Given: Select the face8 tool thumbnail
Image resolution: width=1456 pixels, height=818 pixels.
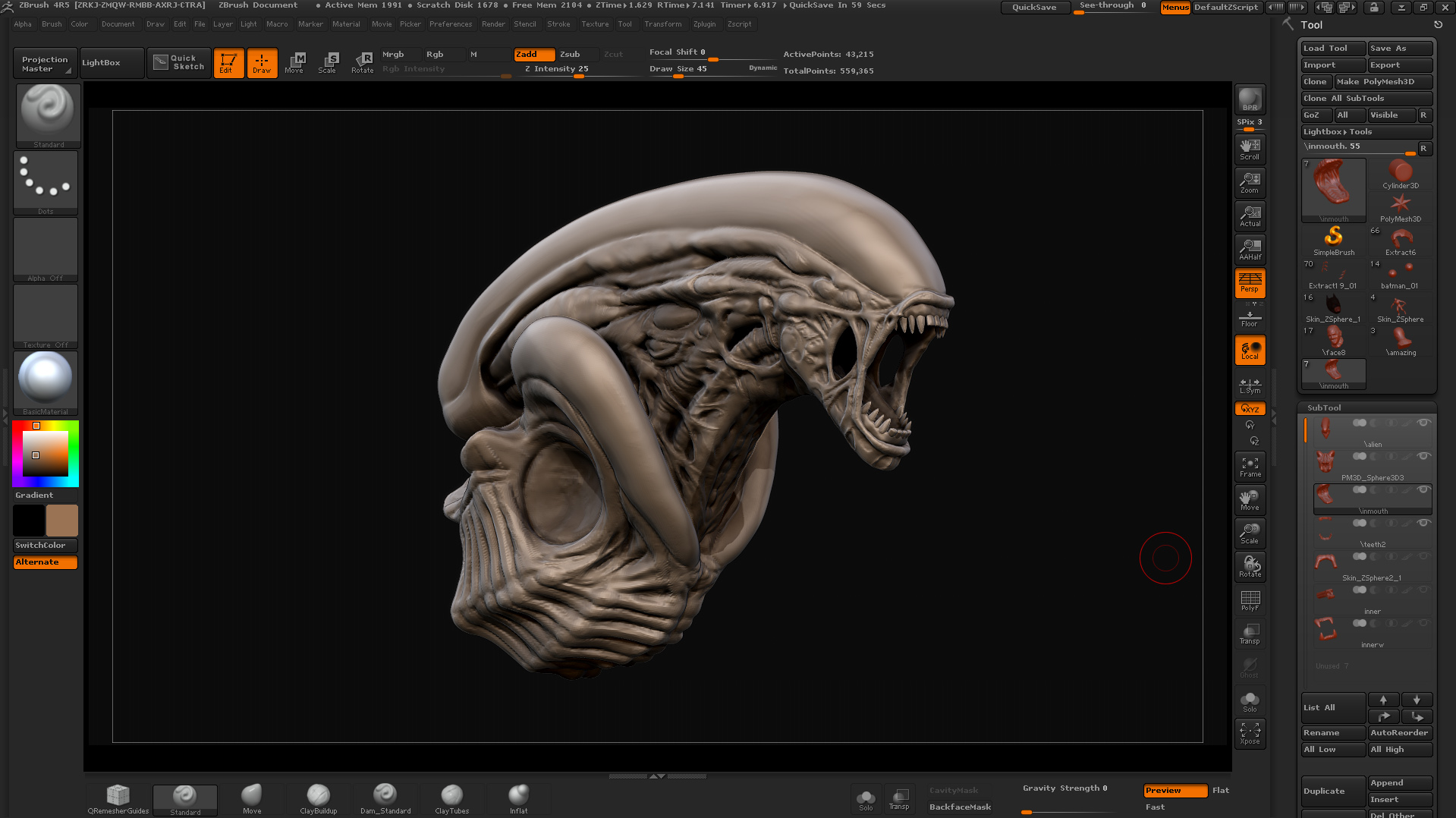Looking at the screenshot, I should [1333, 340].
